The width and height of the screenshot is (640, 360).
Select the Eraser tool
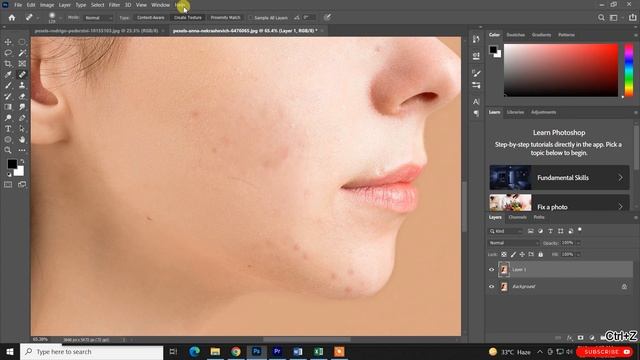click(22, 96)
